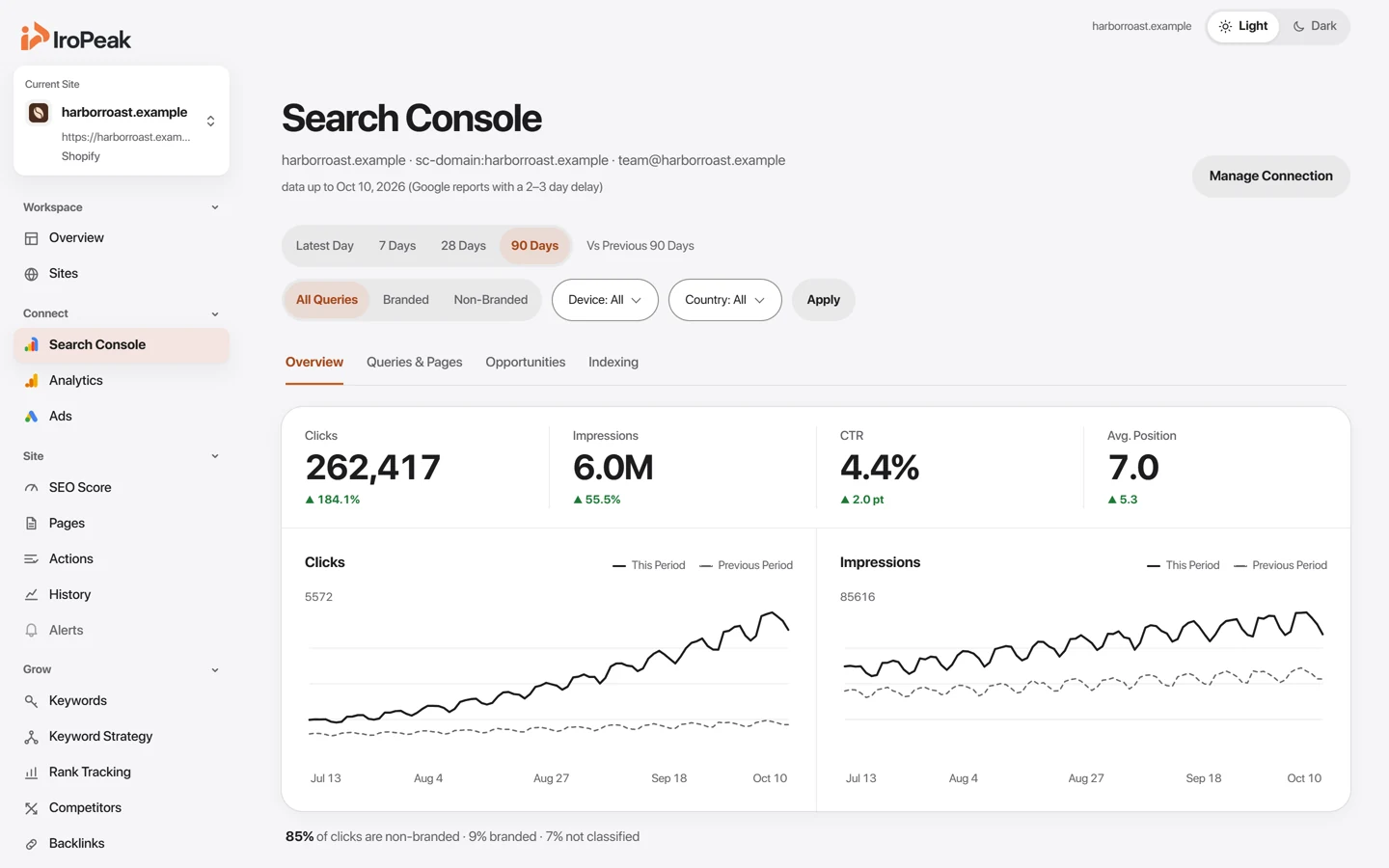Collapse the Connect sidebar section
The height and width of the screenshot is (868, 1389).
[215, 313]
